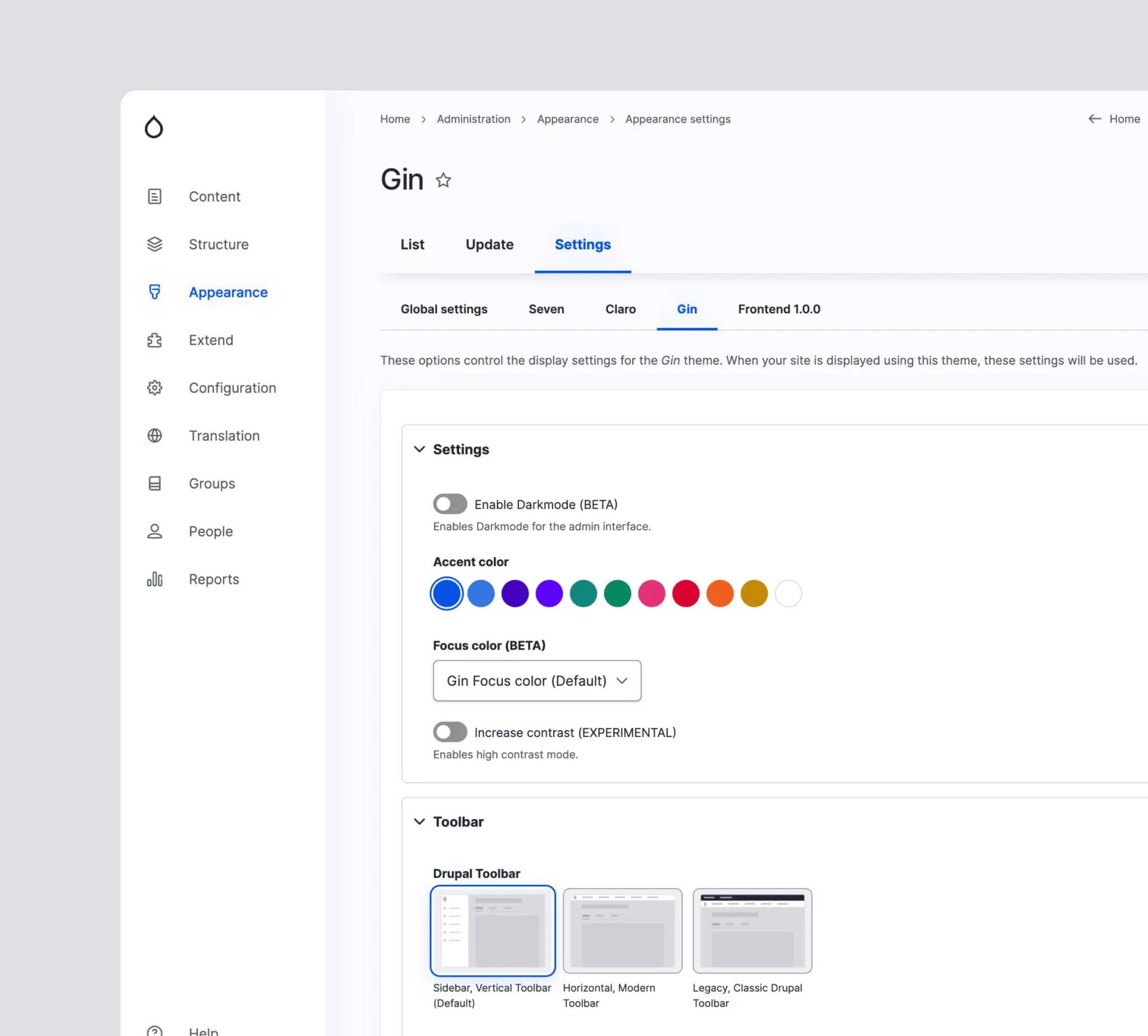
Task: Open the Claro theme settings tab
Action: coord(620,309)
